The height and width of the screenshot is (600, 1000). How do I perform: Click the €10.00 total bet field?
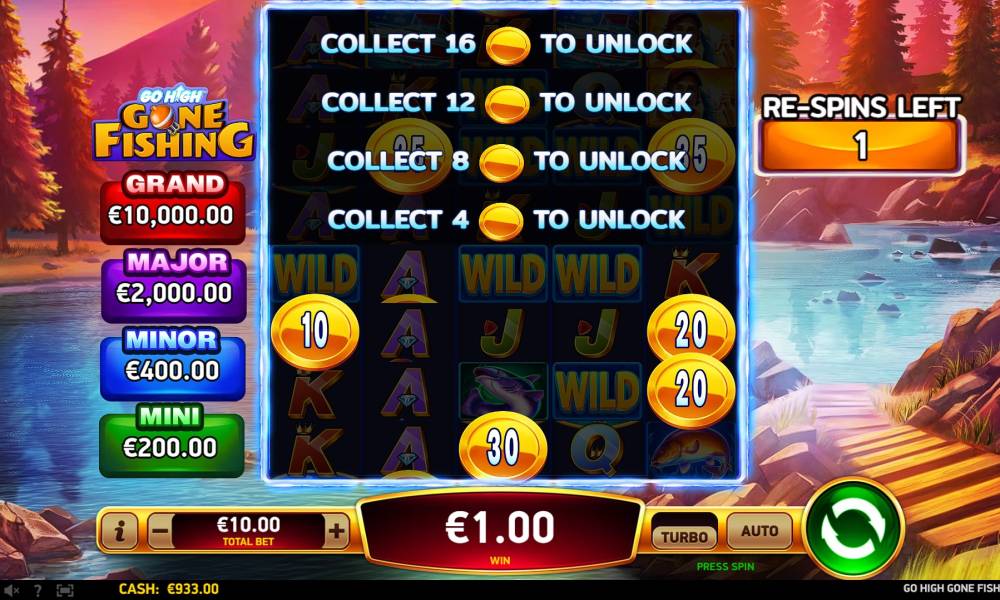248,530
